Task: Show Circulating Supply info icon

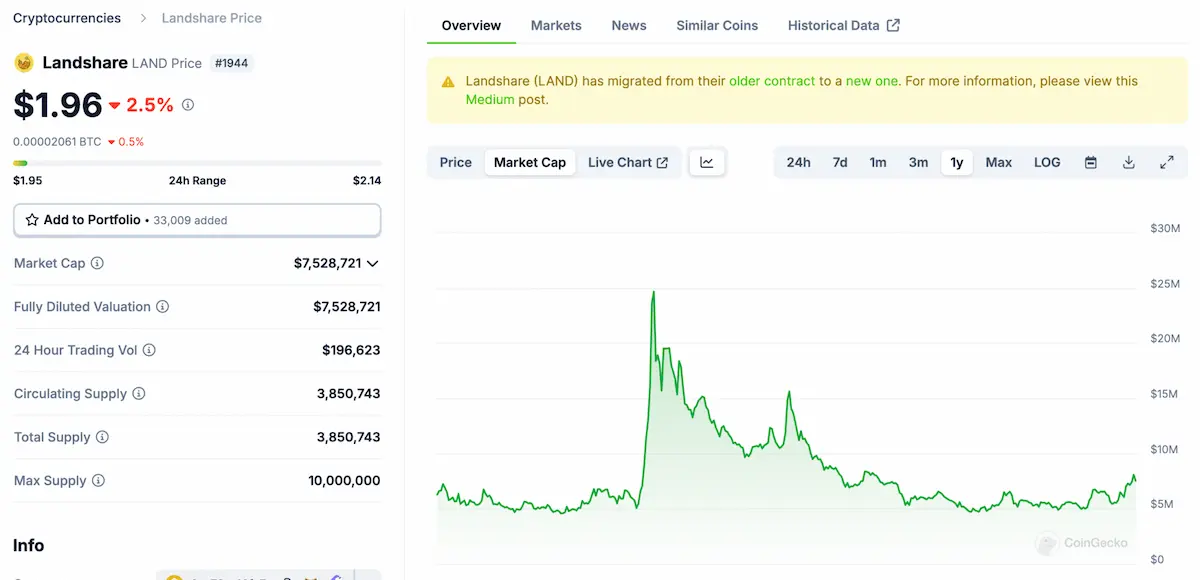Action: tap(139, 394)
